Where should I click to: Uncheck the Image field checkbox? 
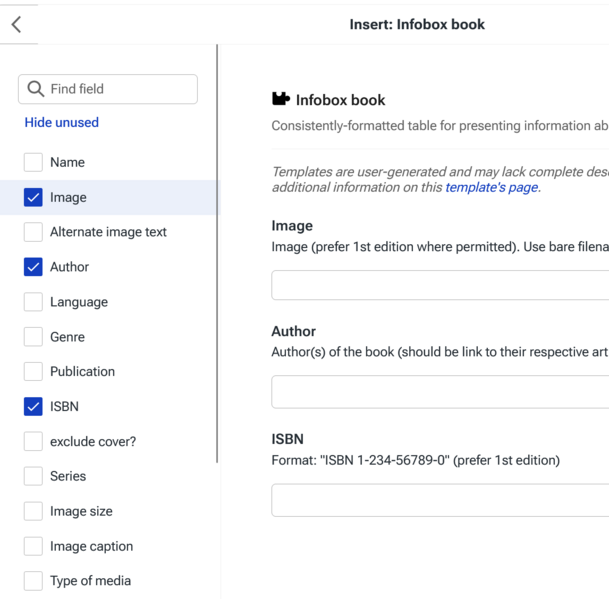pyautogui.click(x=33, y=197)
